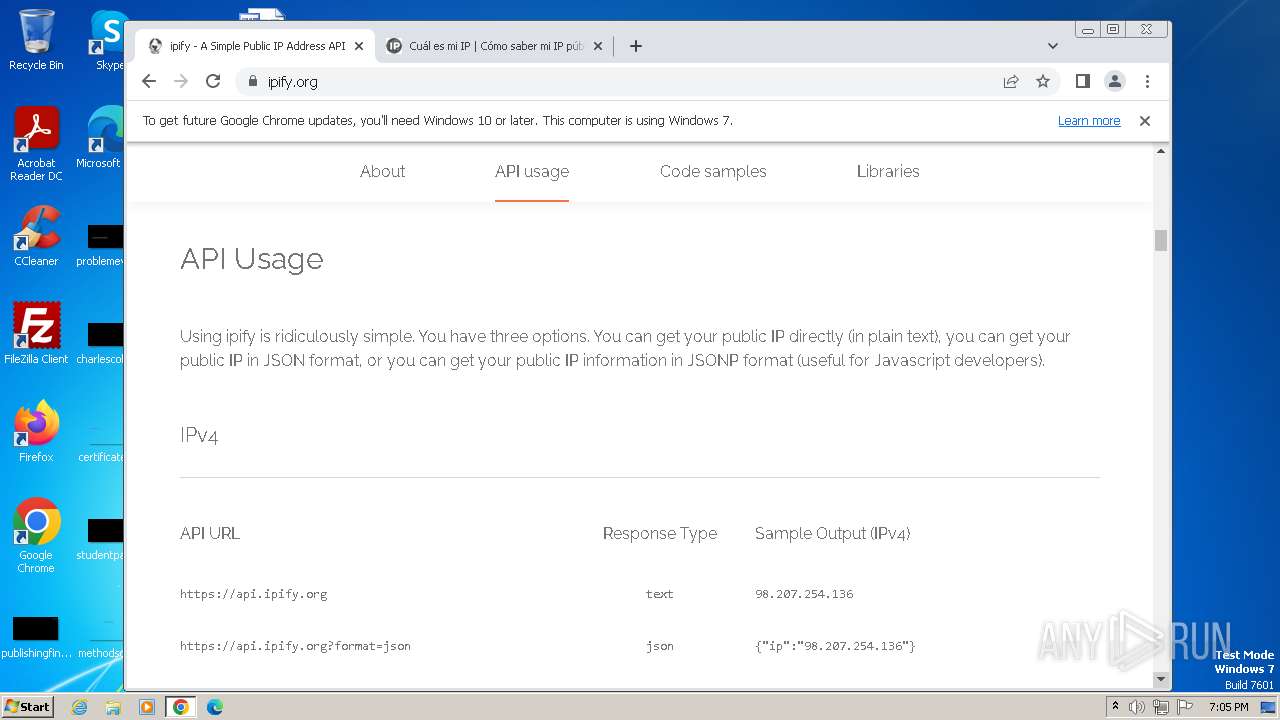Click page scrollbar up arrow
Screen dimensions: 1280x720
click(1161, 151)
